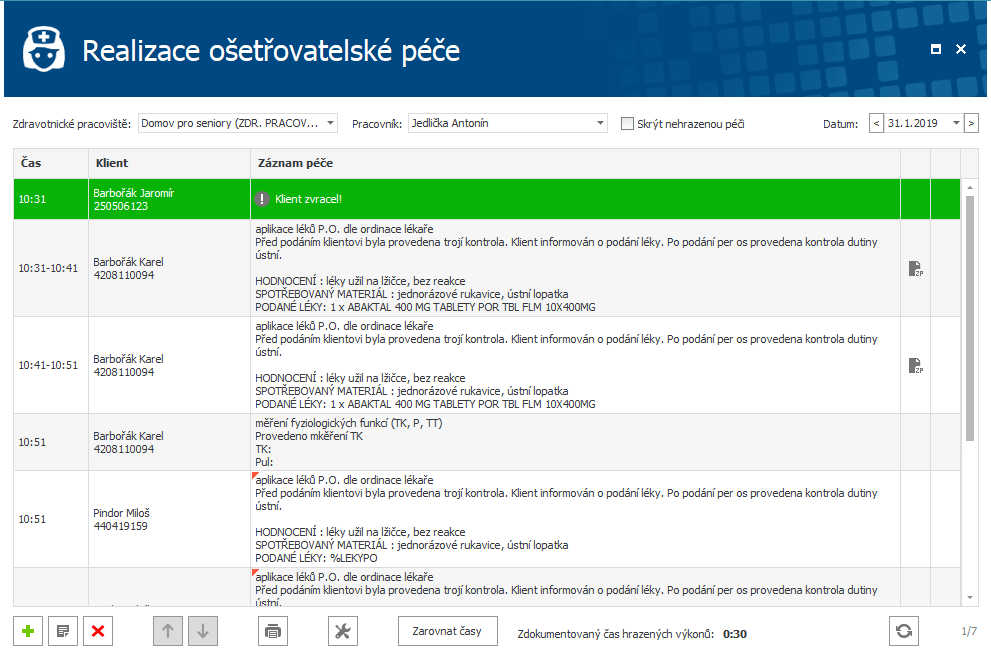This screenshot has height=658, width=991.
Task: Sort by the Čas column header
Action: point(51,163)
